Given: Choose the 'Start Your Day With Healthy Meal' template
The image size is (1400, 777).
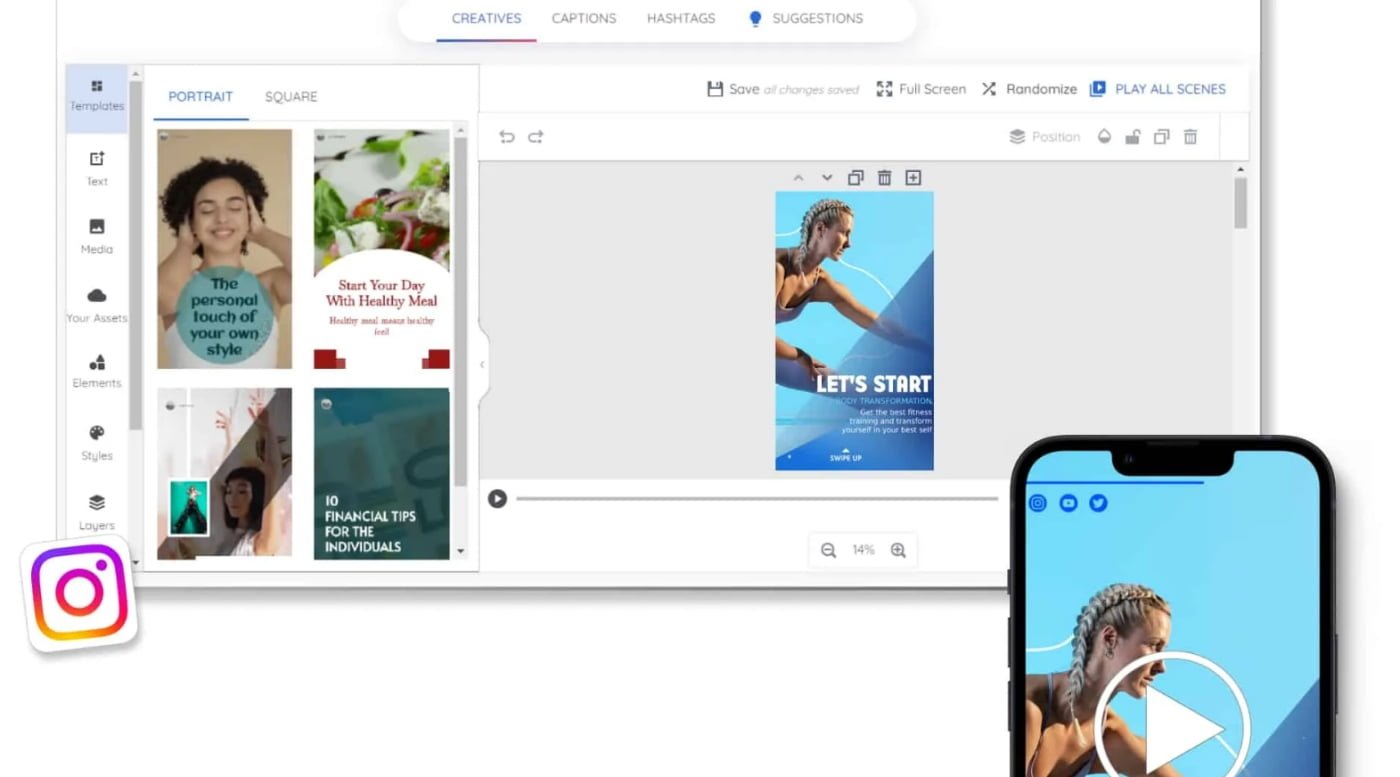Looking at the screenshot, I should coord(382,249).
